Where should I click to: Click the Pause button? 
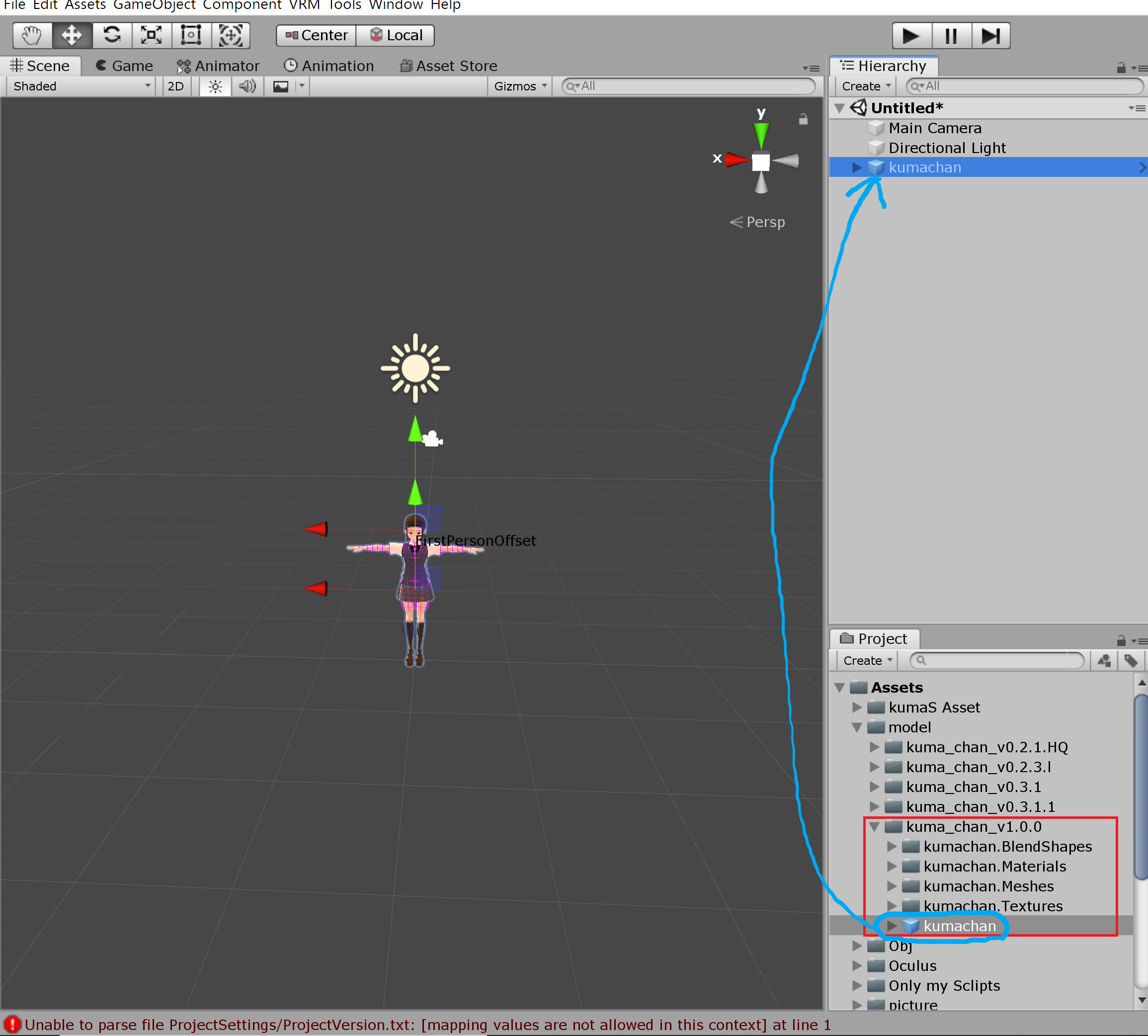click(951, 36)
